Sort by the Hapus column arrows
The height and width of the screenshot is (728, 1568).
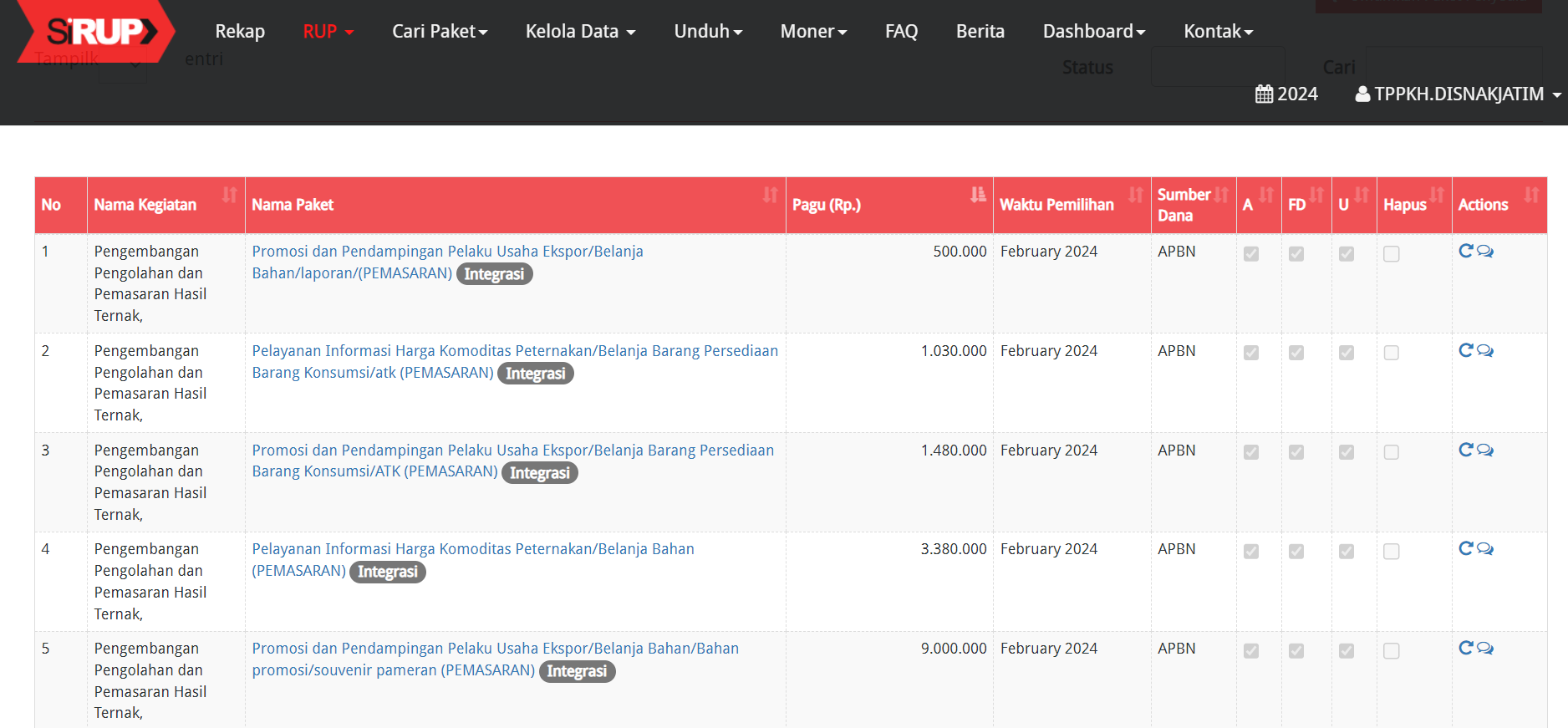point(1437,195)
